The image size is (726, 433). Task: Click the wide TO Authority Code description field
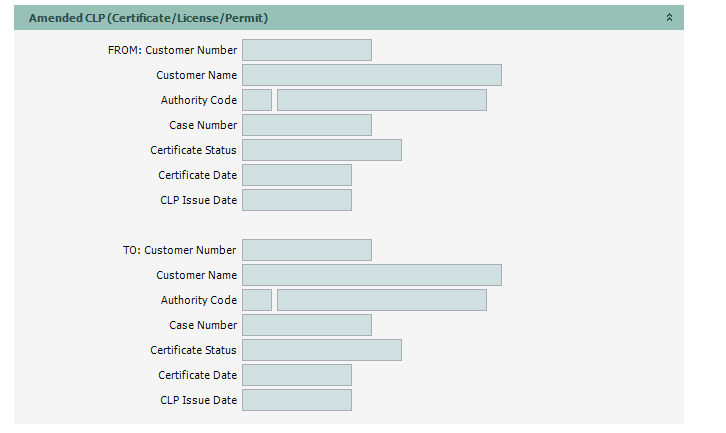pyautogui.click(x=382, y=300)
